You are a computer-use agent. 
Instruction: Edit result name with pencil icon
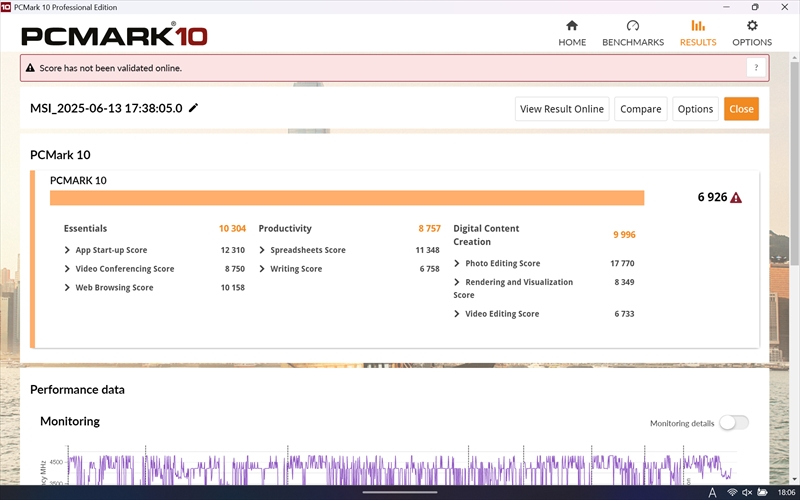coord(193,108)
